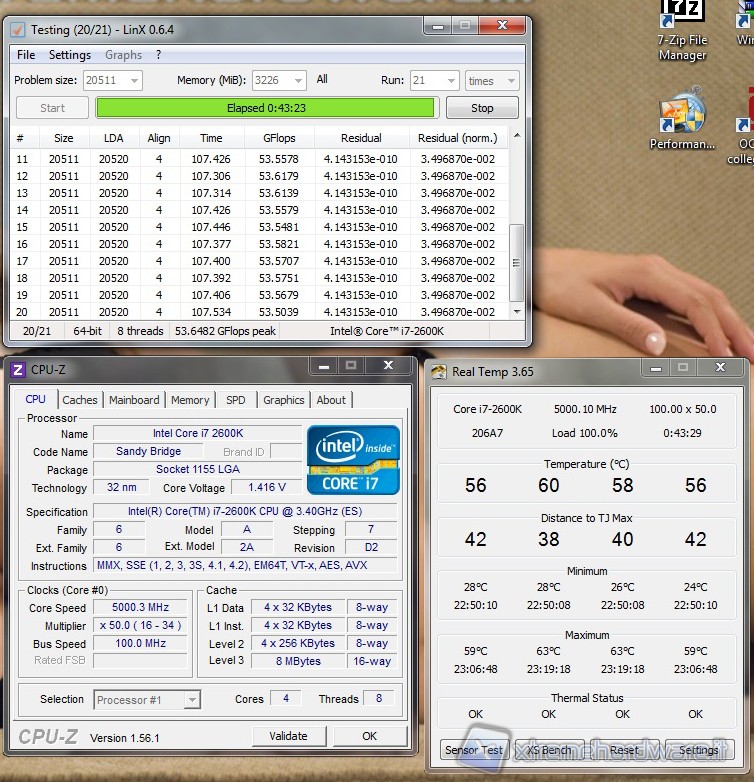The image size is (754, 782).
Task: Open the LinX Settings menu
Action: pos(70,55)
